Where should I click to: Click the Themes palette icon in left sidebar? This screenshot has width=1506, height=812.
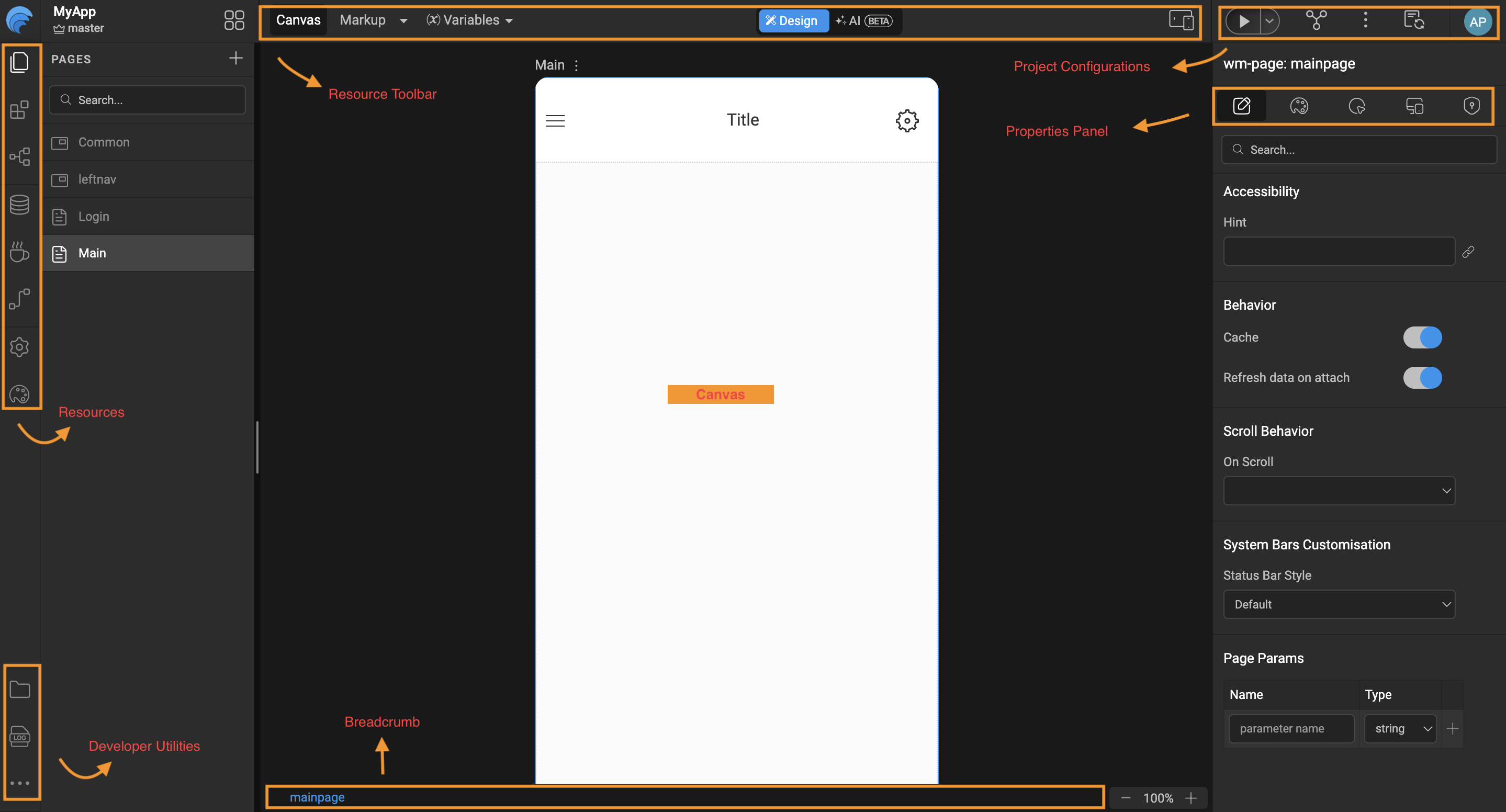pos(19,394)
